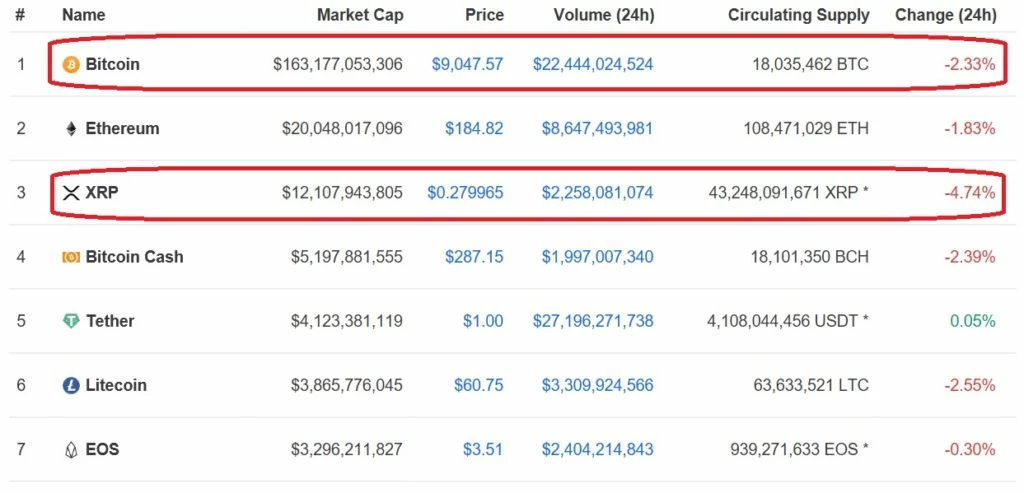Sort by Change (24h) column header
1024x493 pixels.
(x=946, y=15)
